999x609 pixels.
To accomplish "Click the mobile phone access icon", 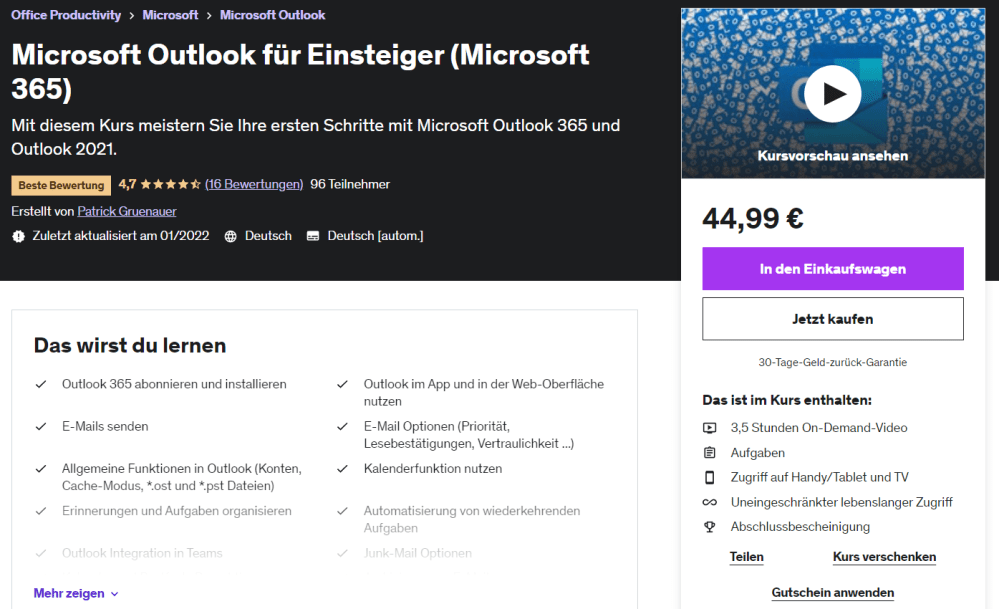I will (x=710, y=477).
